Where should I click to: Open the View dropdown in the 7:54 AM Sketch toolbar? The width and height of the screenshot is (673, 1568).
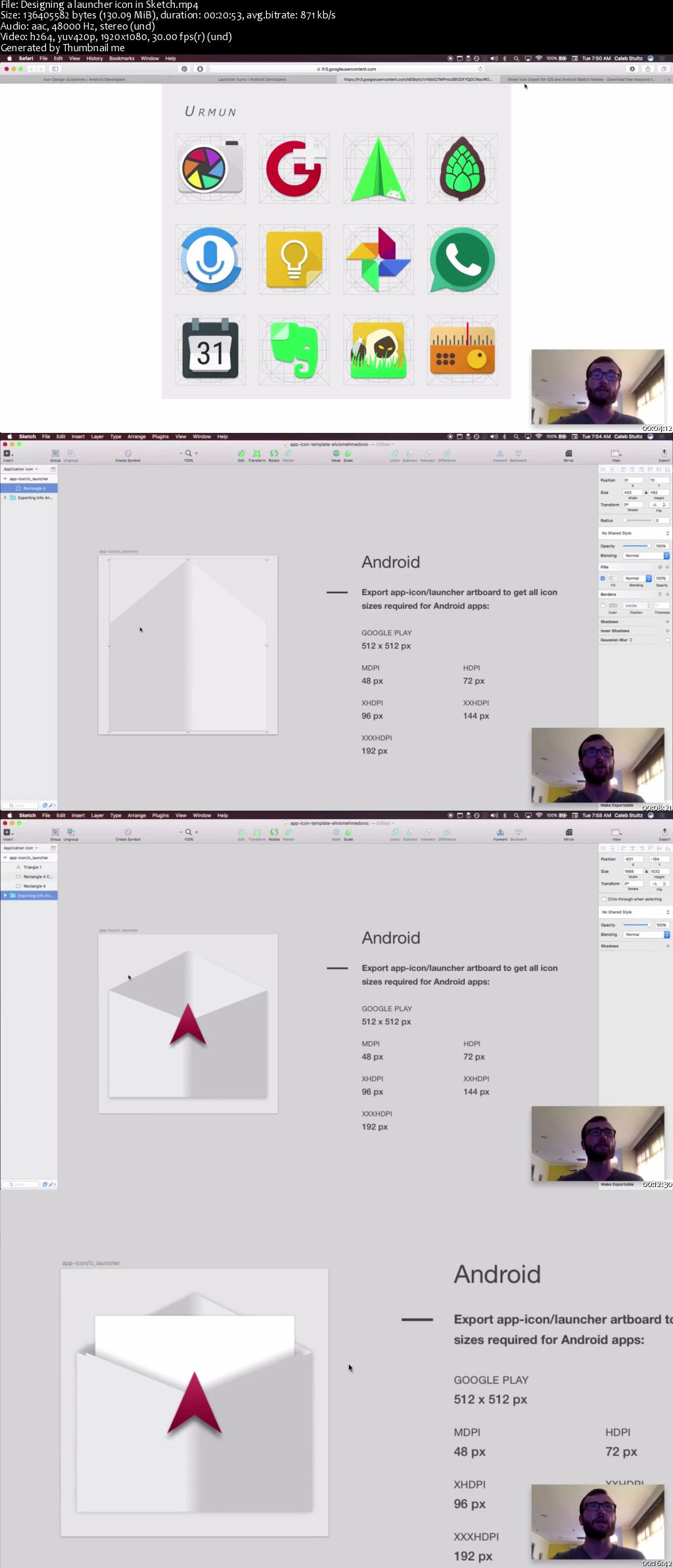click(x=616, y=455)
